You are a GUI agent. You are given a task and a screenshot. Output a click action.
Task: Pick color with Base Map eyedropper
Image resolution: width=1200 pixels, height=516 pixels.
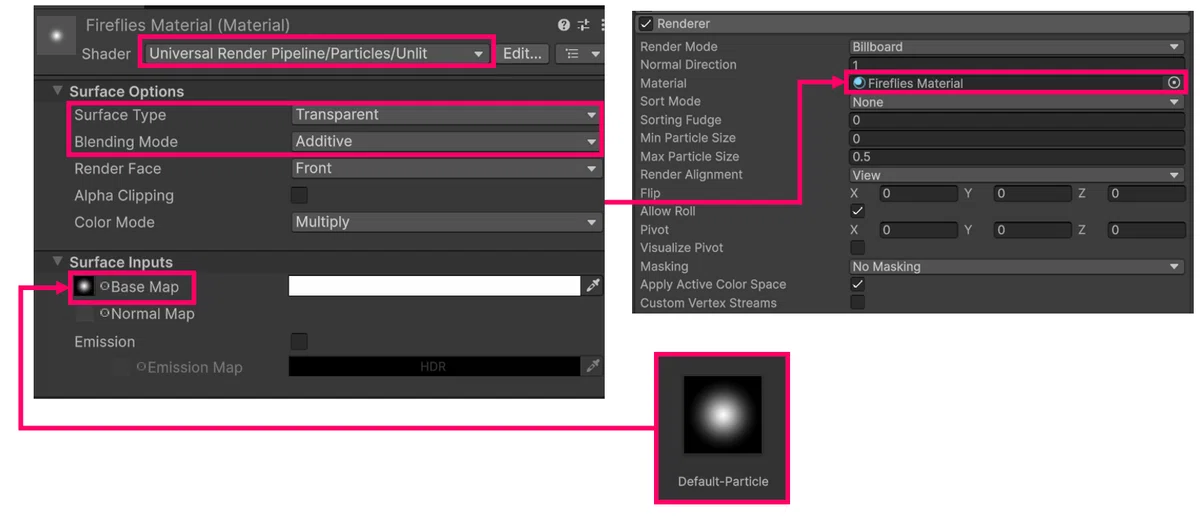[x=593, y=286]
